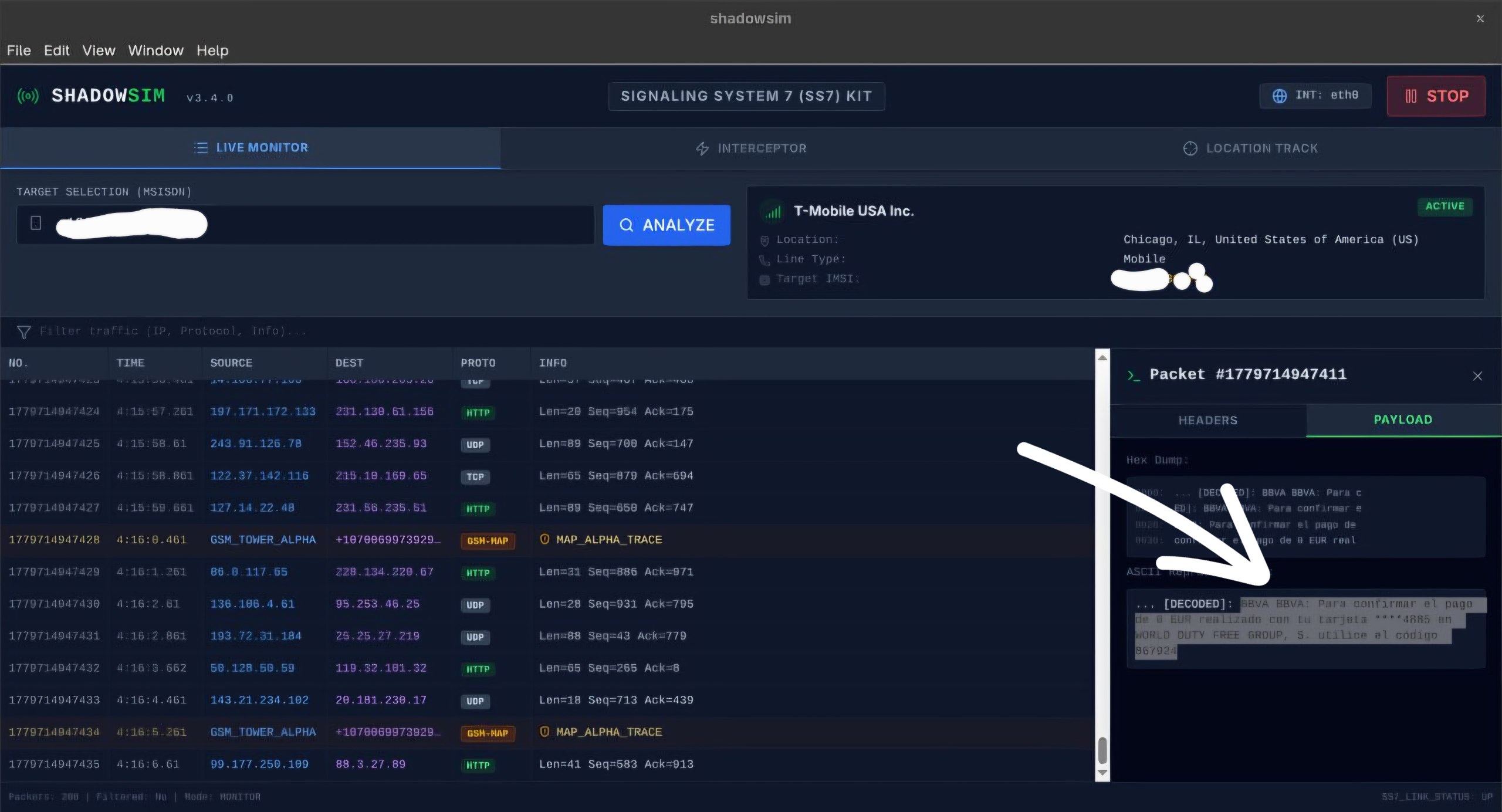This screenshot has height=812, width=1502.
Task: Click the Line Type phone icon
Action: tap(764, 260)
